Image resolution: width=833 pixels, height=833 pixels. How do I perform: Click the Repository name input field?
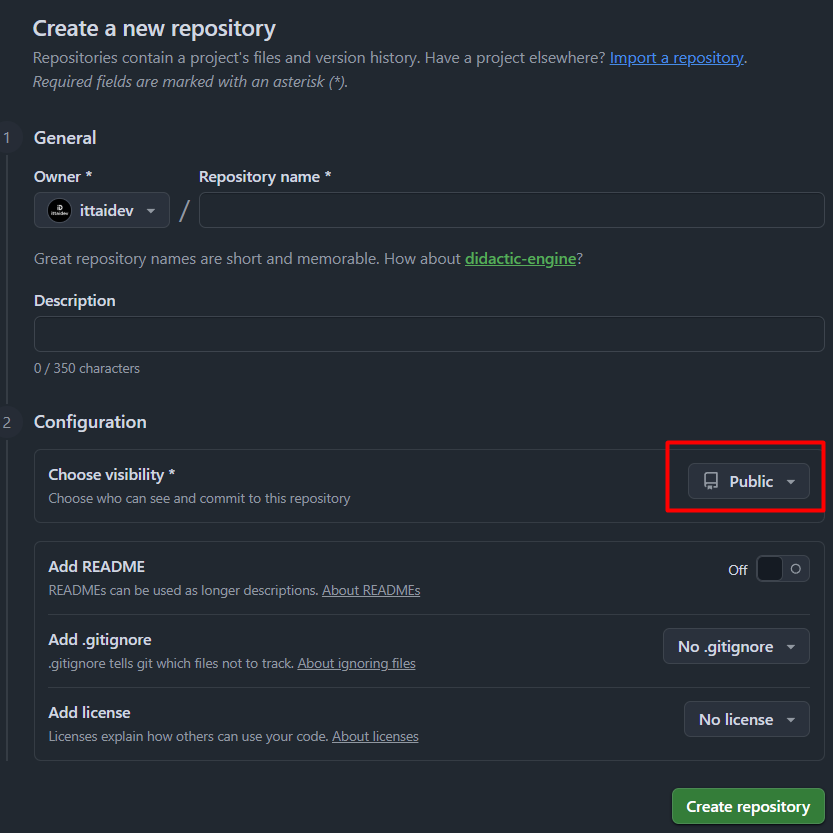click(510, 210)
